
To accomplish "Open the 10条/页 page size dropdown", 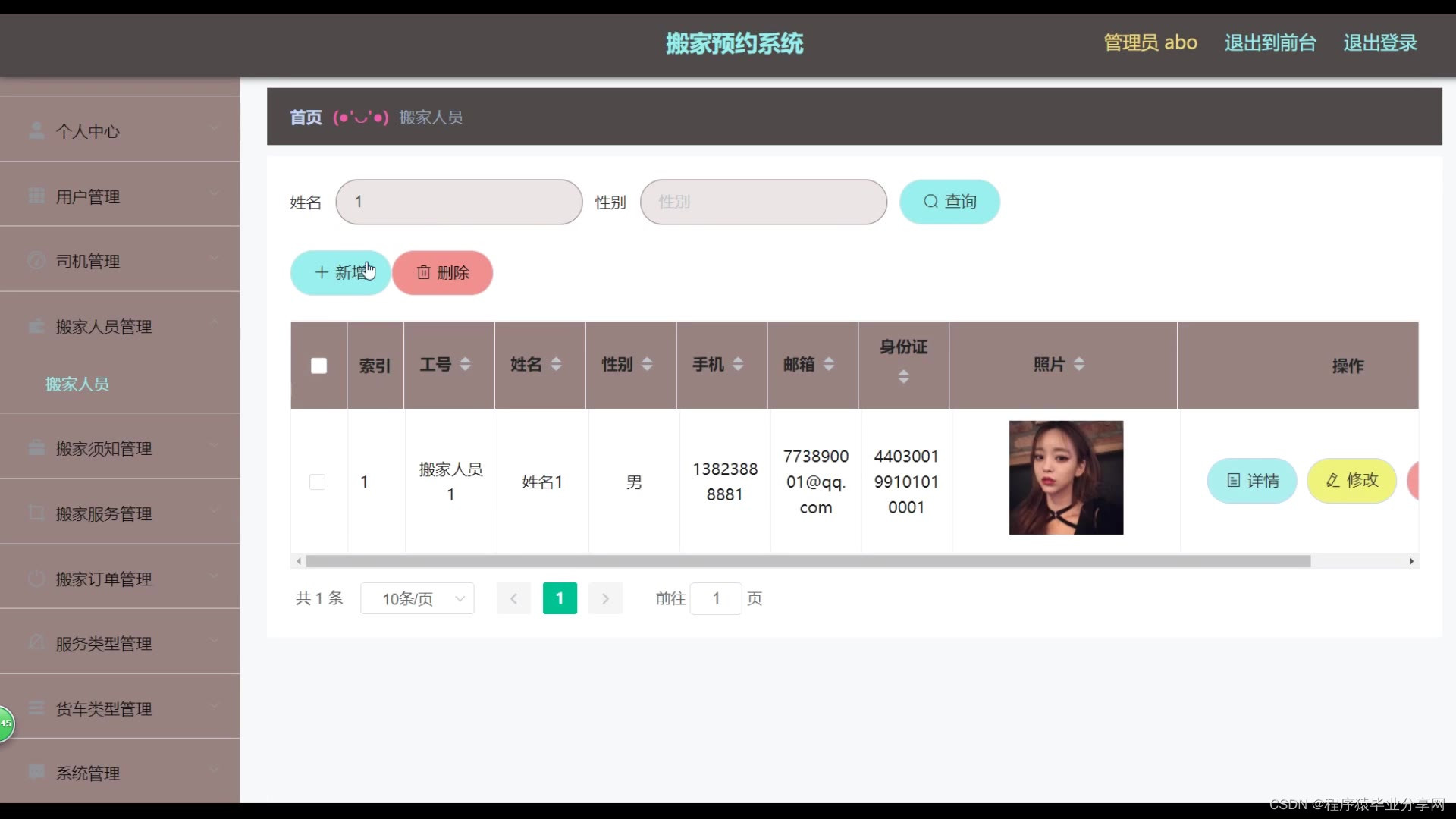I will tap(417, 598).
